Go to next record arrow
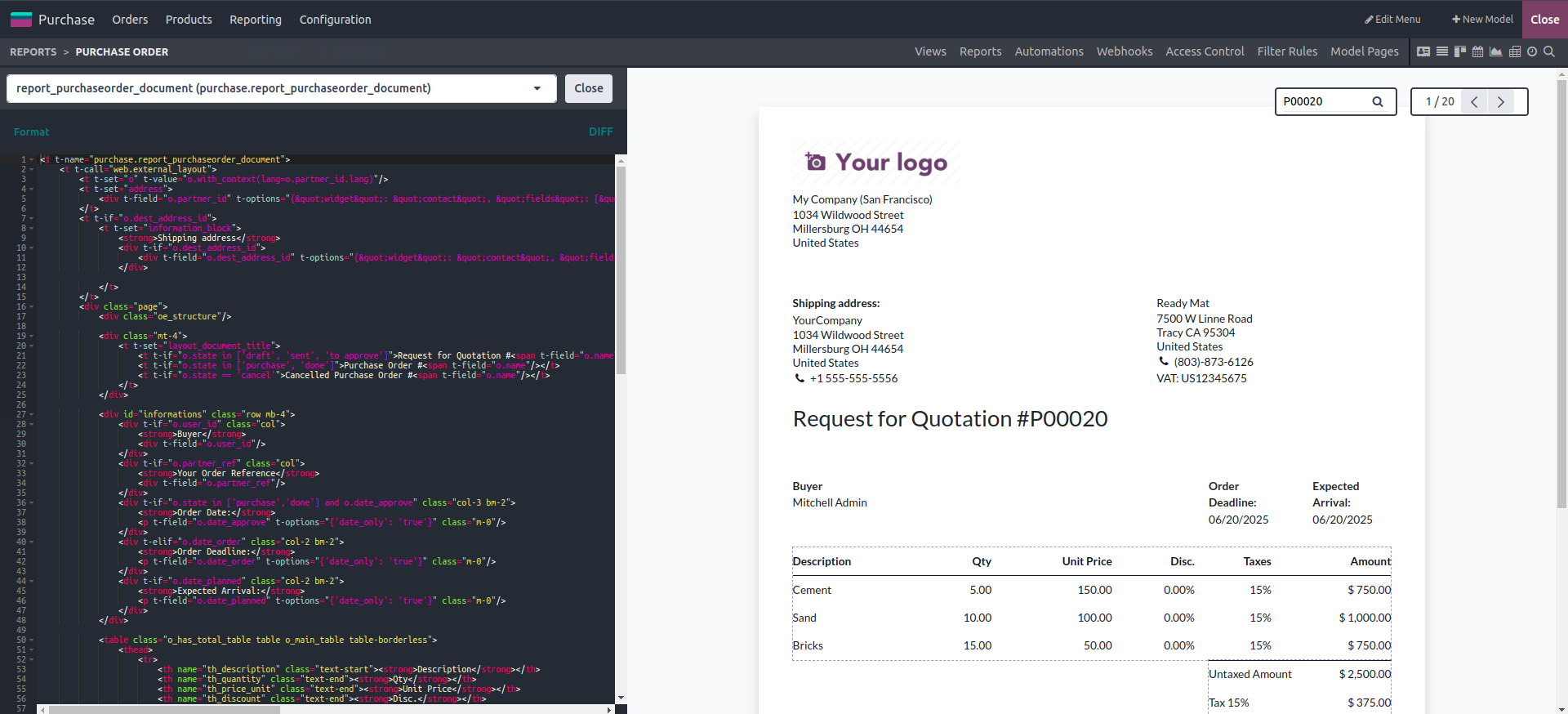Viewport: 1568px width, 714px height. coord(1500,102)
